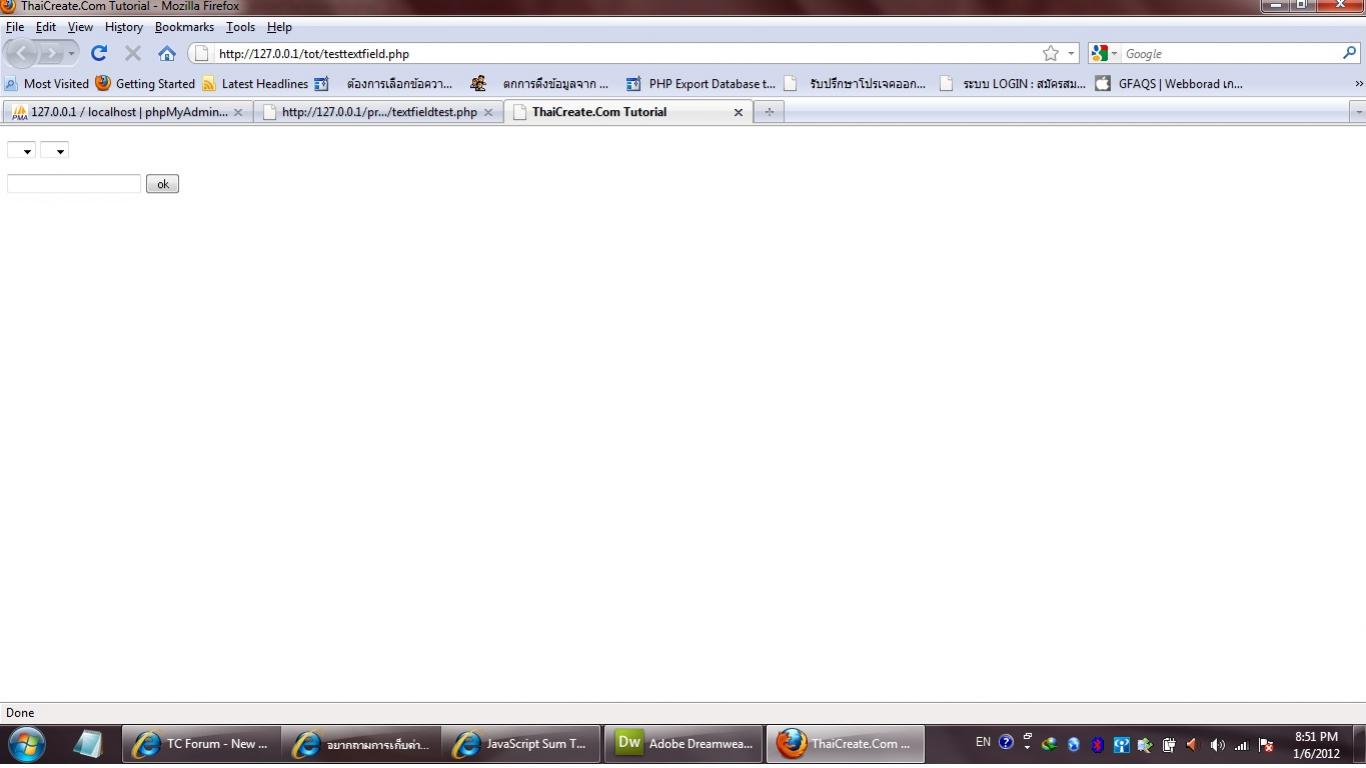Show more bookmarks with the chevron
This screenshot has height=768, width=1366.
click(1358, 84)
